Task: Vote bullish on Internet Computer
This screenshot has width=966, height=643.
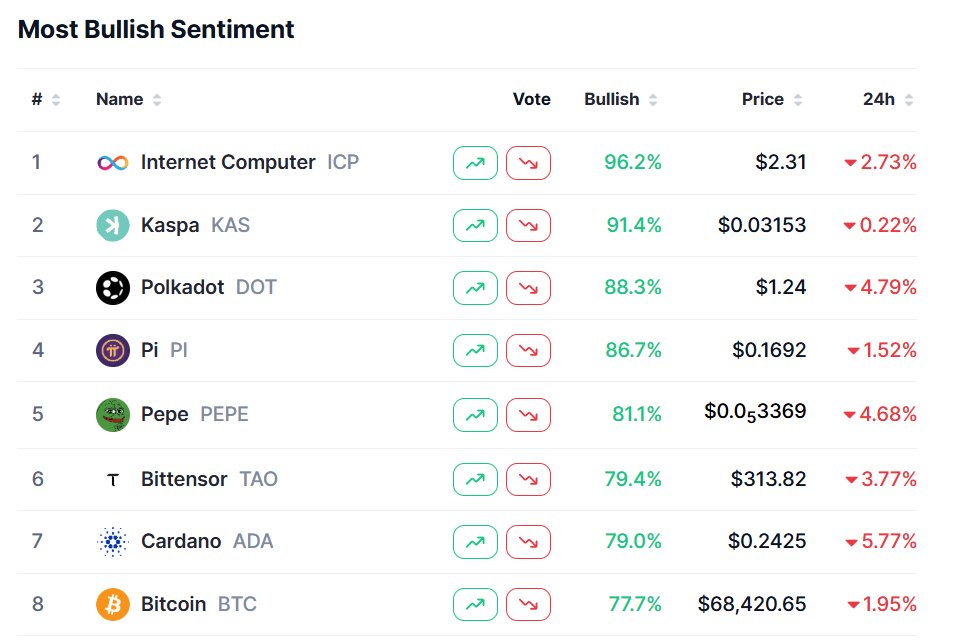Action: point(475,163)
